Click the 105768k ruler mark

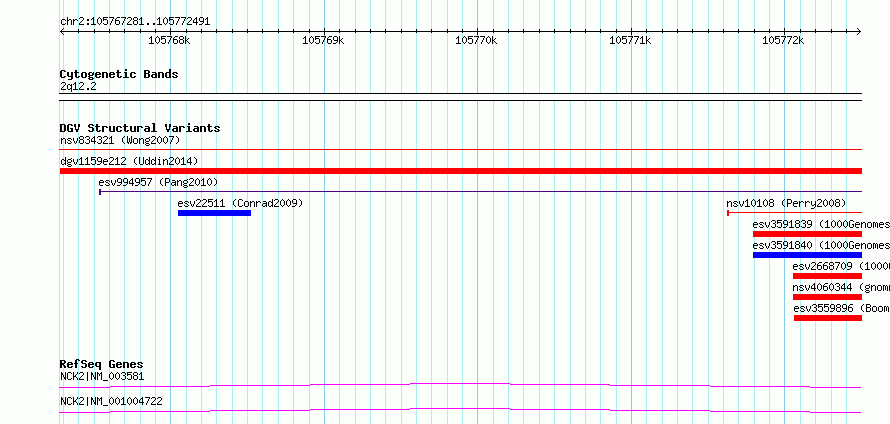169,40
